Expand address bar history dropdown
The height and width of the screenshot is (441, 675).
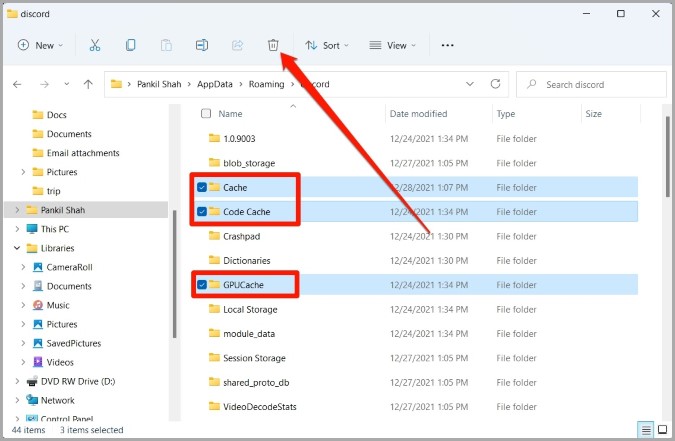(470, 84)
